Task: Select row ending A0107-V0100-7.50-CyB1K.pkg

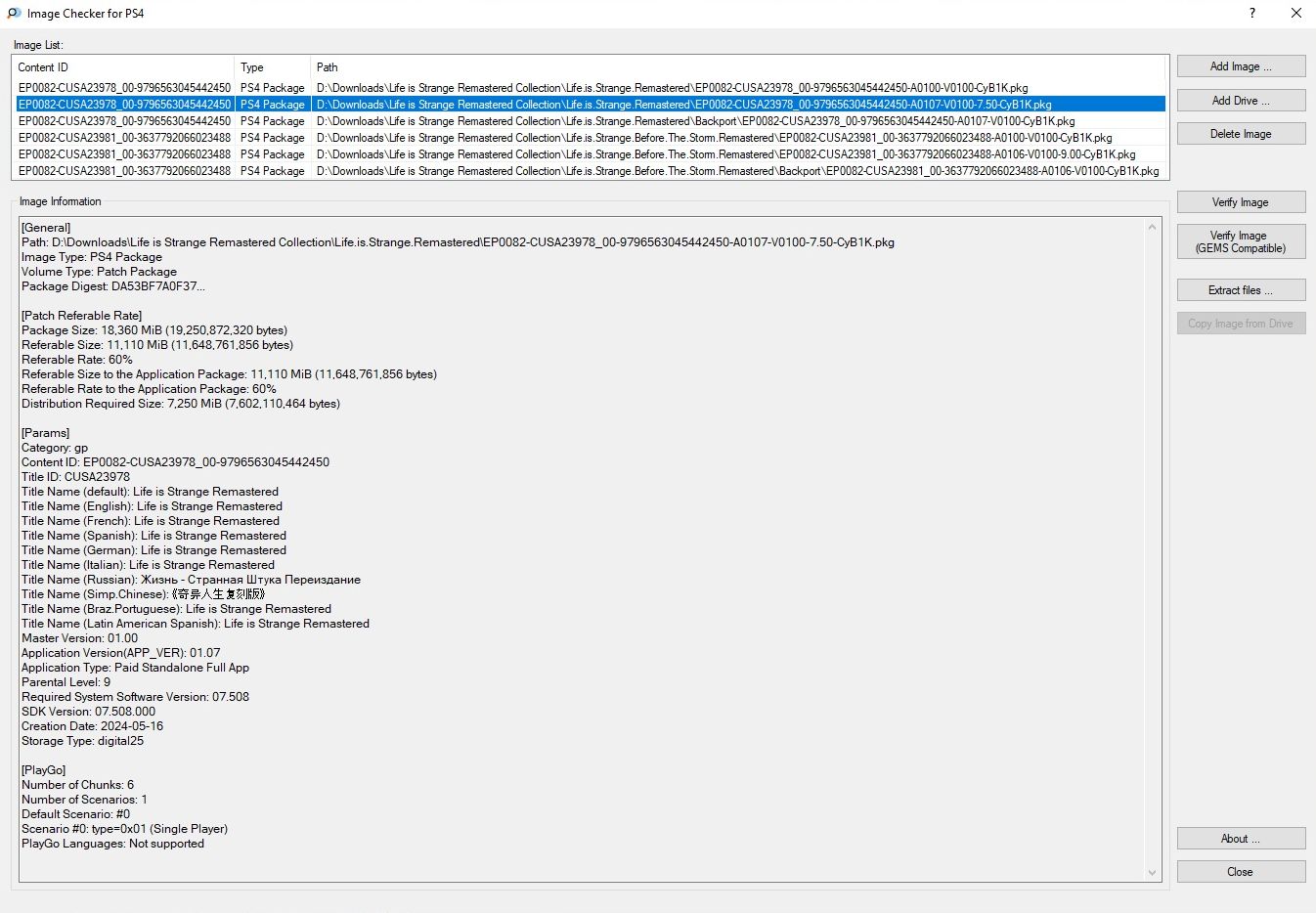Action: (590, 105)
